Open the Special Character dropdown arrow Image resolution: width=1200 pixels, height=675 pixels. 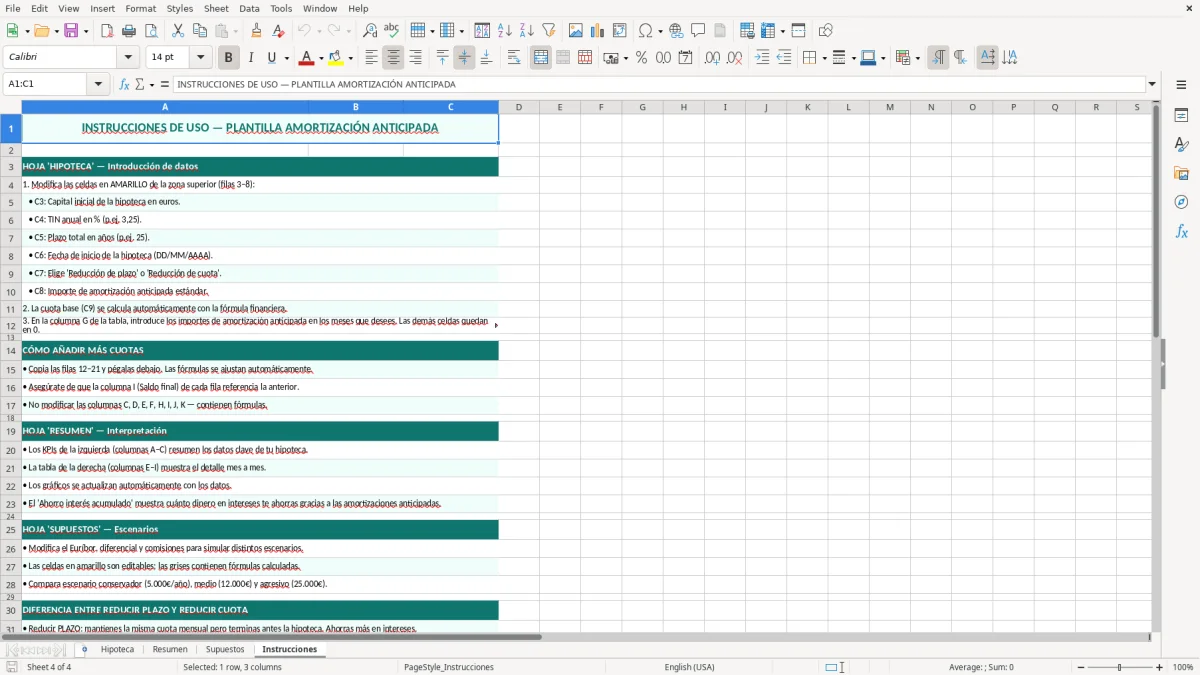tap(660, 31)
